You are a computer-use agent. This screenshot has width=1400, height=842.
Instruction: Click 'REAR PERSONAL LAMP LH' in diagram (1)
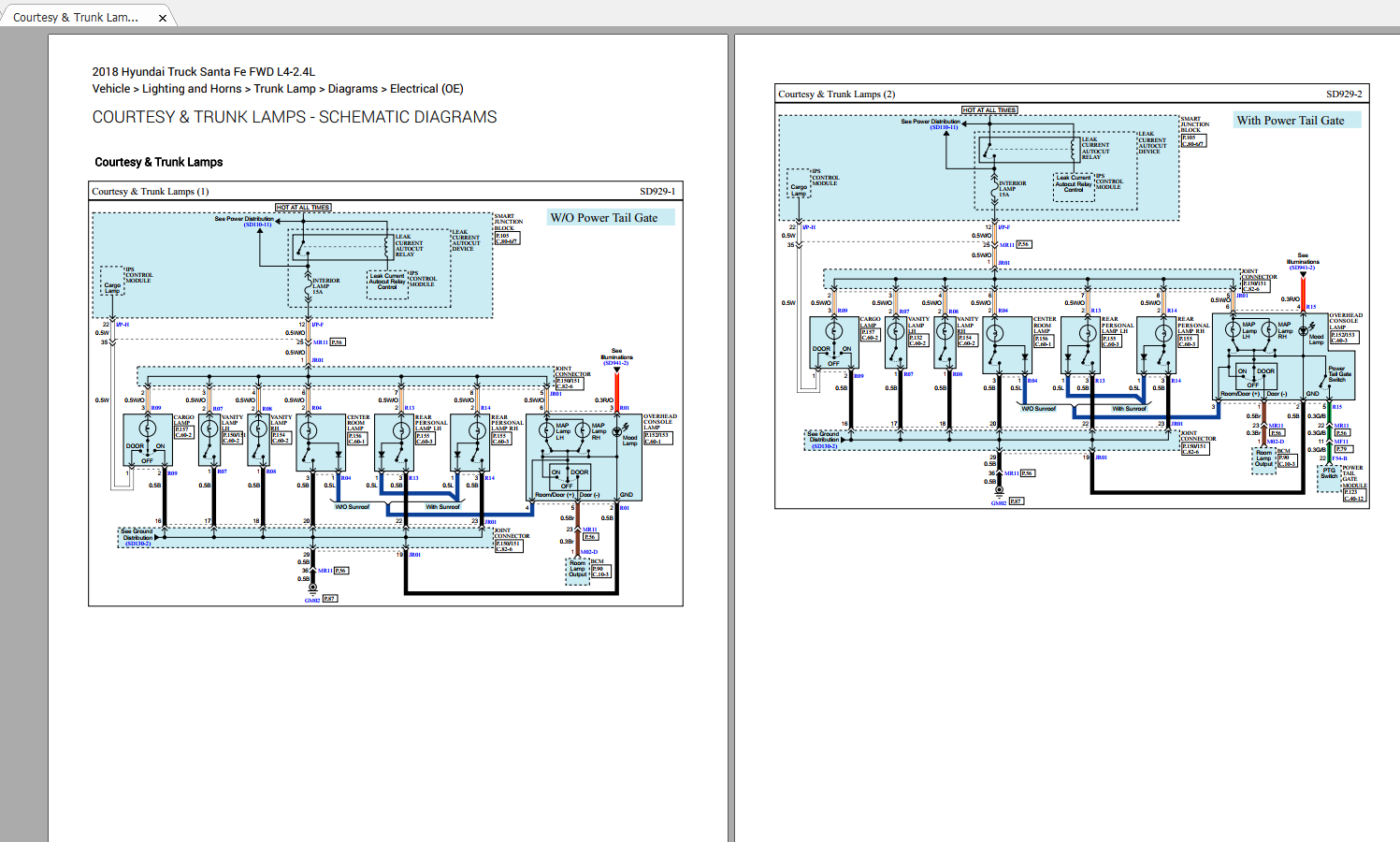431,423
